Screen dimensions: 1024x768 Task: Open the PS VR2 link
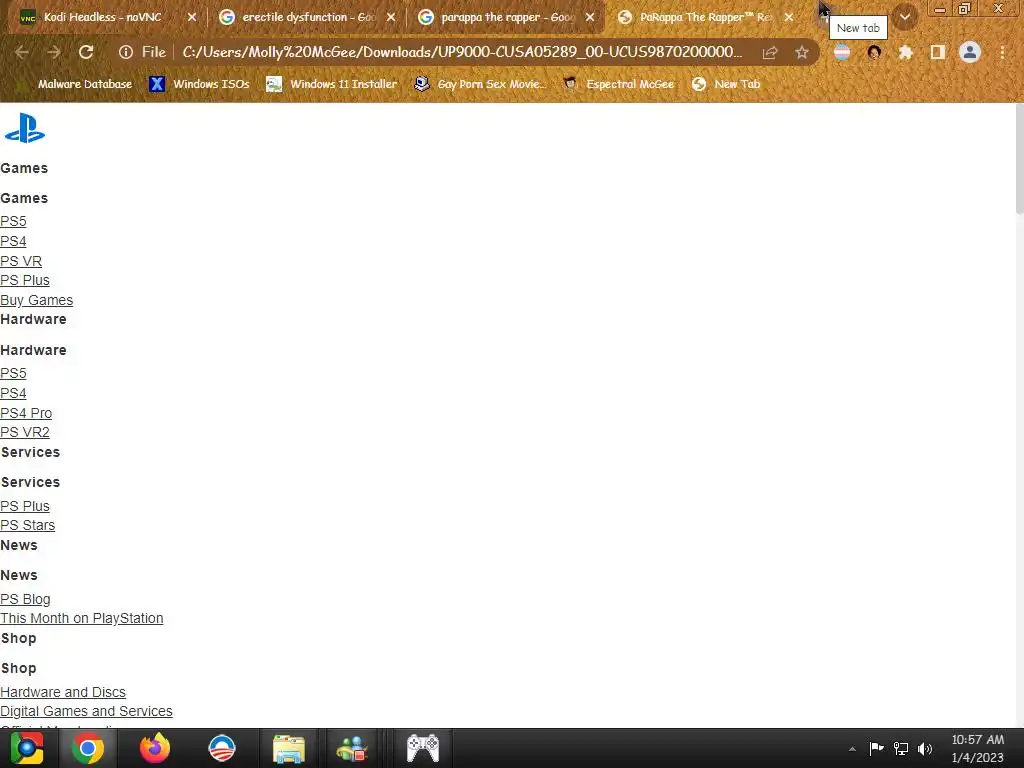pyautogui.click(x=25, y=432)
